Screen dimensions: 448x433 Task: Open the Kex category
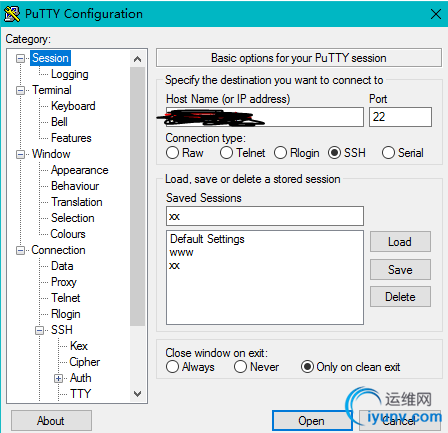tap(79, 346)
